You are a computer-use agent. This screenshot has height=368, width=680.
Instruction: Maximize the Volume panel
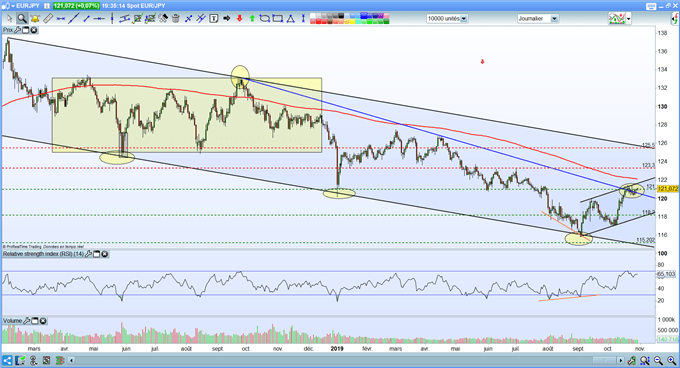(35, 321)
